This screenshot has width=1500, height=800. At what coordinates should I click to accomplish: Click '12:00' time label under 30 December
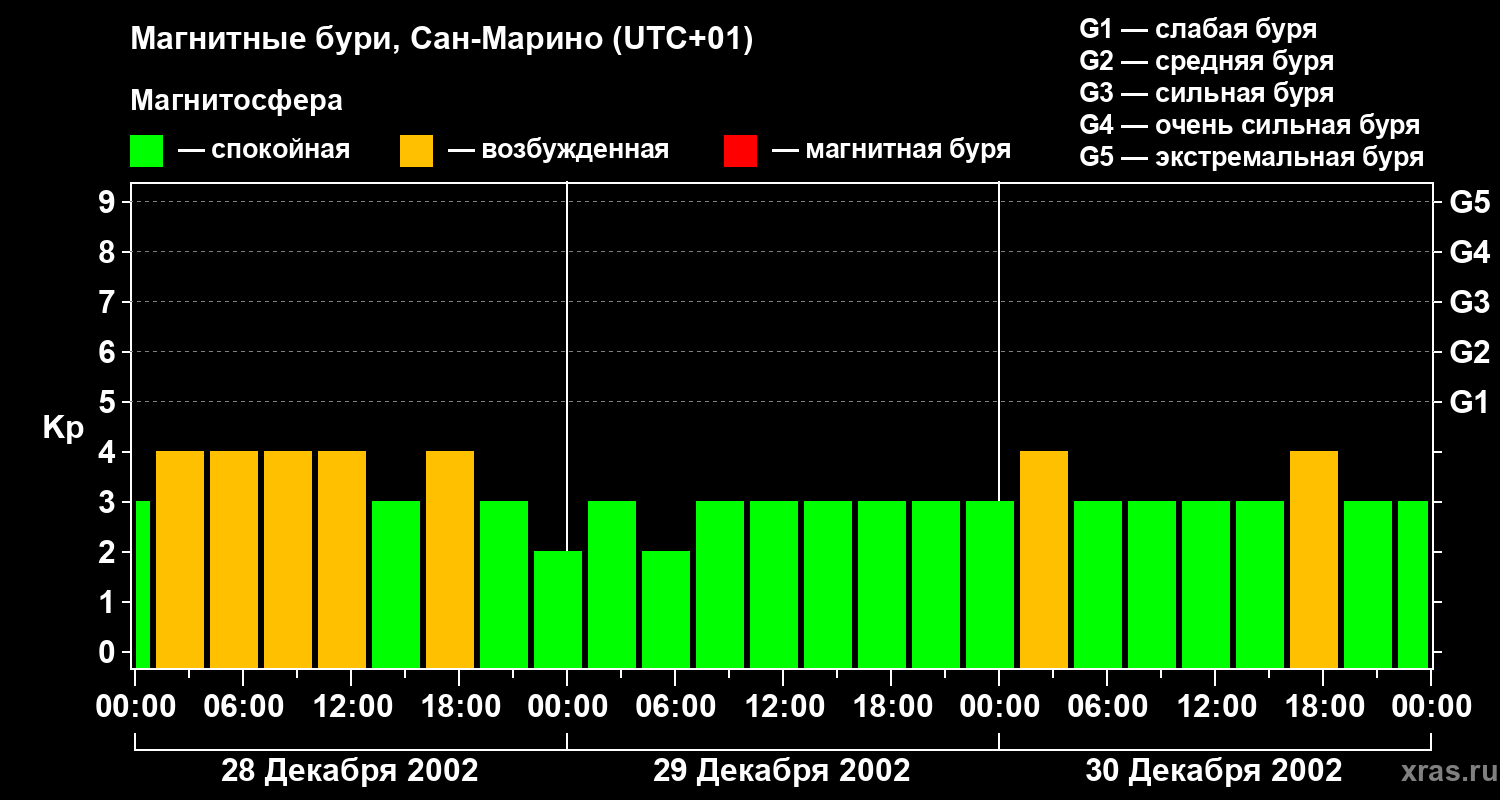coord(1216,706)
